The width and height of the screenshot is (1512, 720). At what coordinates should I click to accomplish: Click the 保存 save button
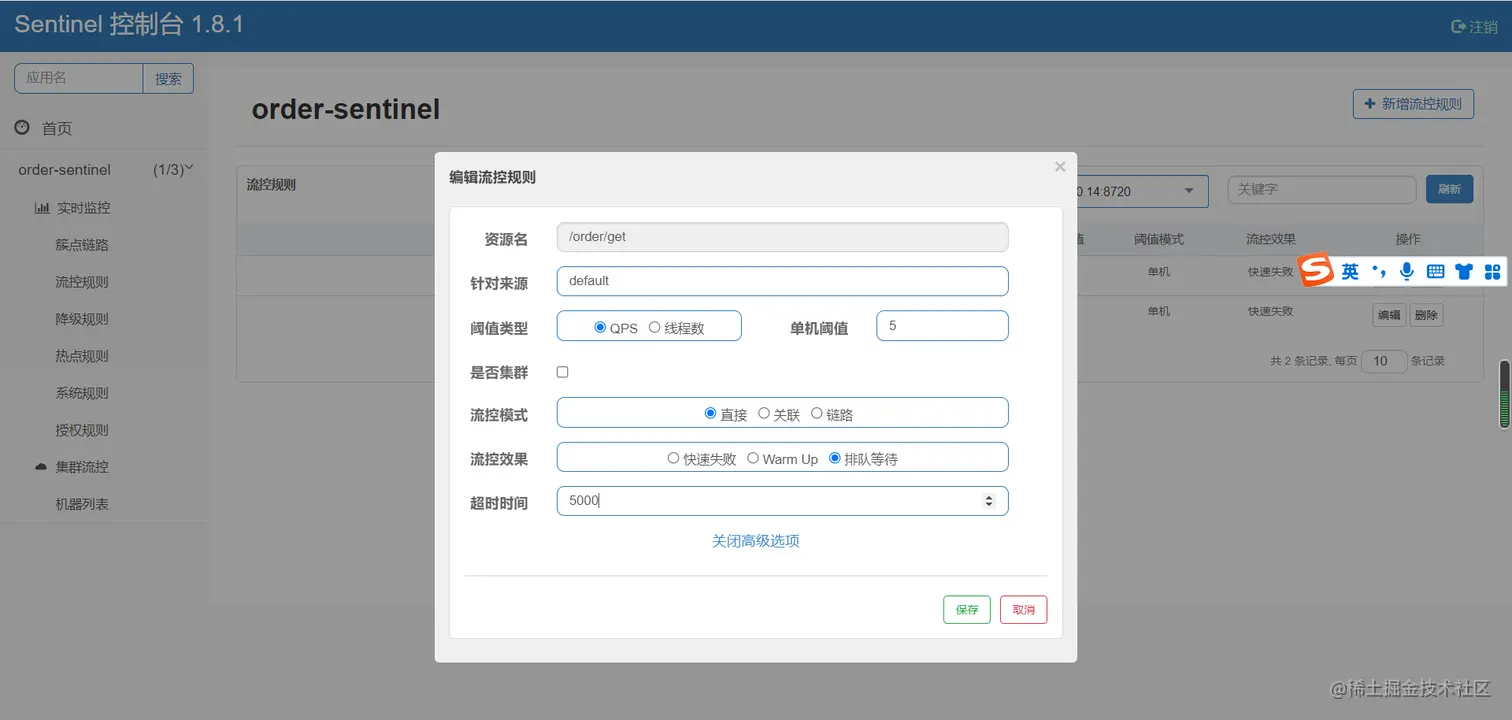[x=967, y=610]
